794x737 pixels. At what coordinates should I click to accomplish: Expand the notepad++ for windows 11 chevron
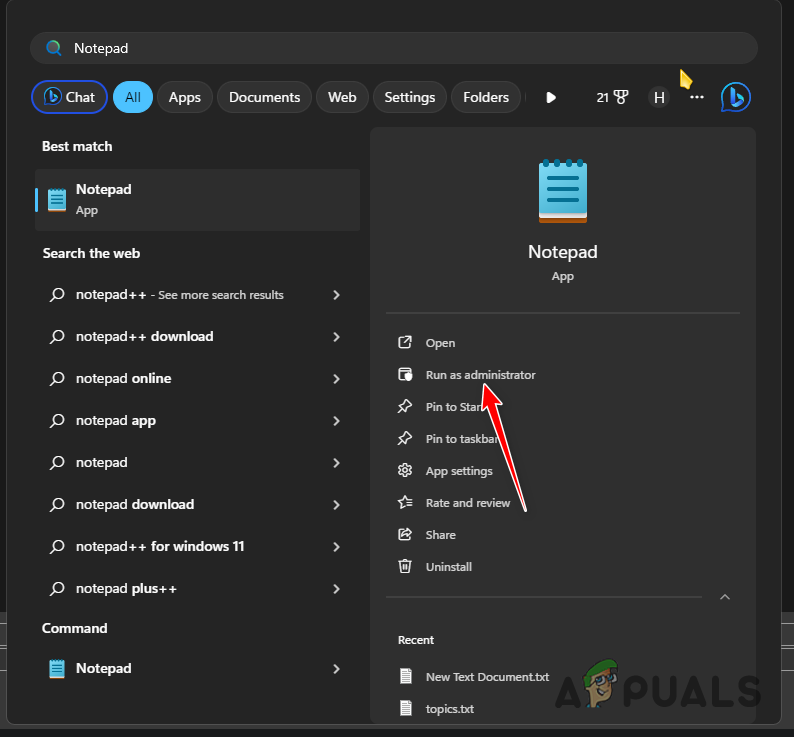point(336,547)
